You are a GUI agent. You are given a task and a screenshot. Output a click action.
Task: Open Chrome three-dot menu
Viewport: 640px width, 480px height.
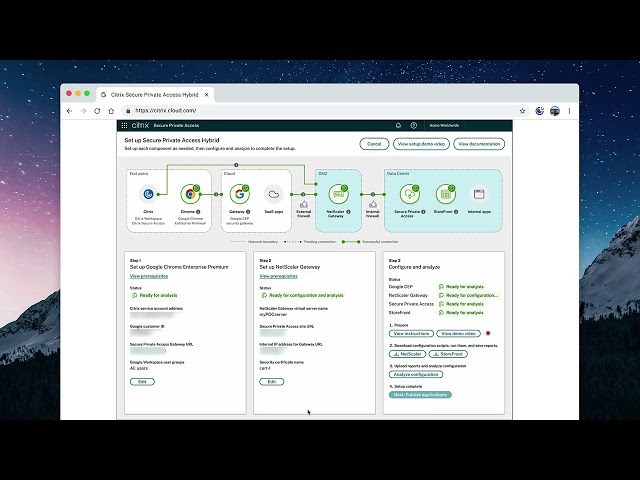pyautogui.click(x=569, y=111)
